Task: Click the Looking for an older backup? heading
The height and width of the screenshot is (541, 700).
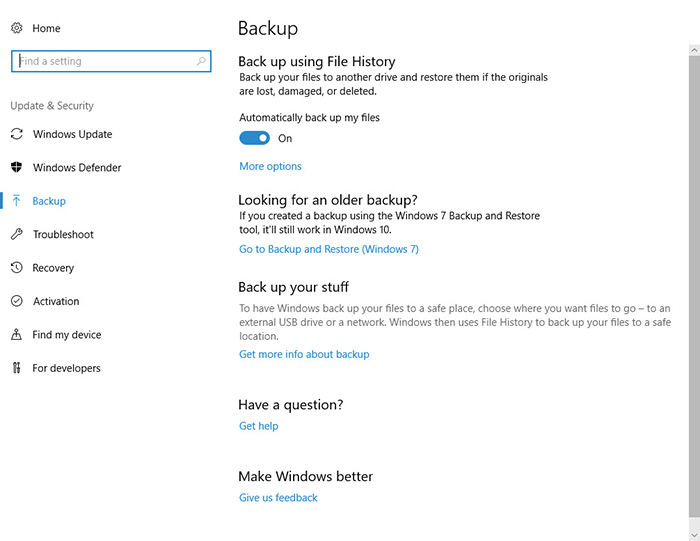Action: (328, 200)
